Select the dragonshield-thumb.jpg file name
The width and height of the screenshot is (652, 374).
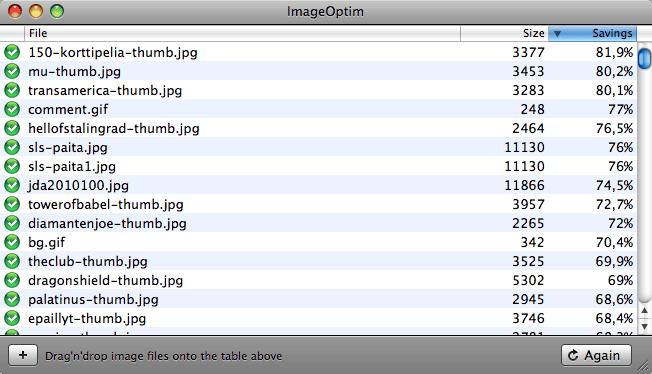click(x=106, y=280)
